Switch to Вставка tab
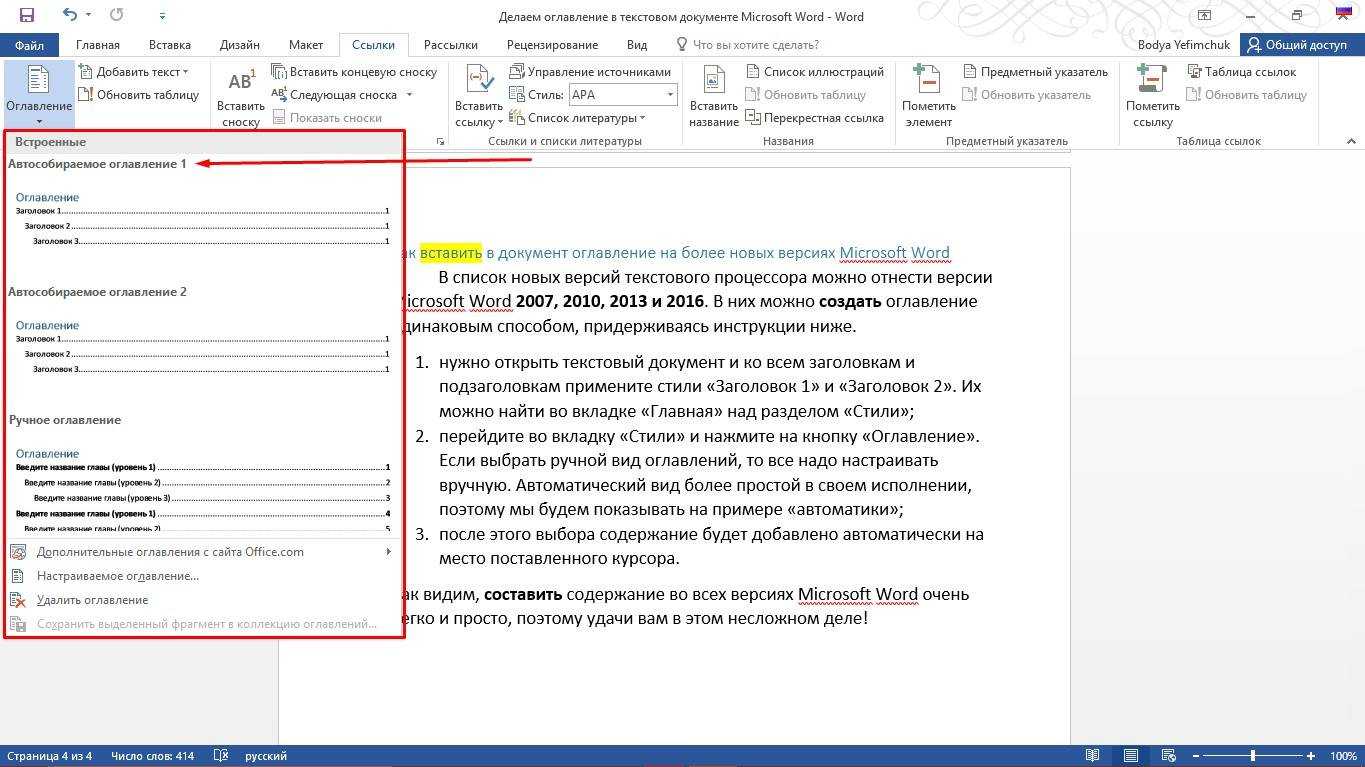The height and width of the screenshot is (767, 1365). click(170, 45)
